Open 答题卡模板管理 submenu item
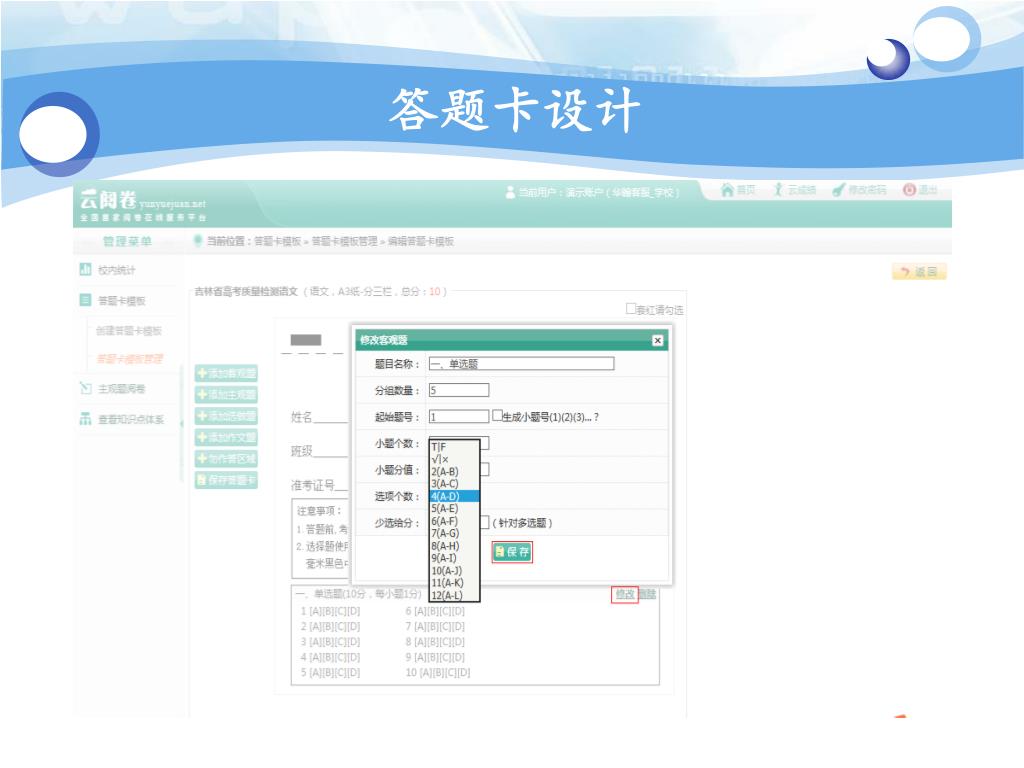The height and width of the screenshot is (768, 1024). (129, 359)
